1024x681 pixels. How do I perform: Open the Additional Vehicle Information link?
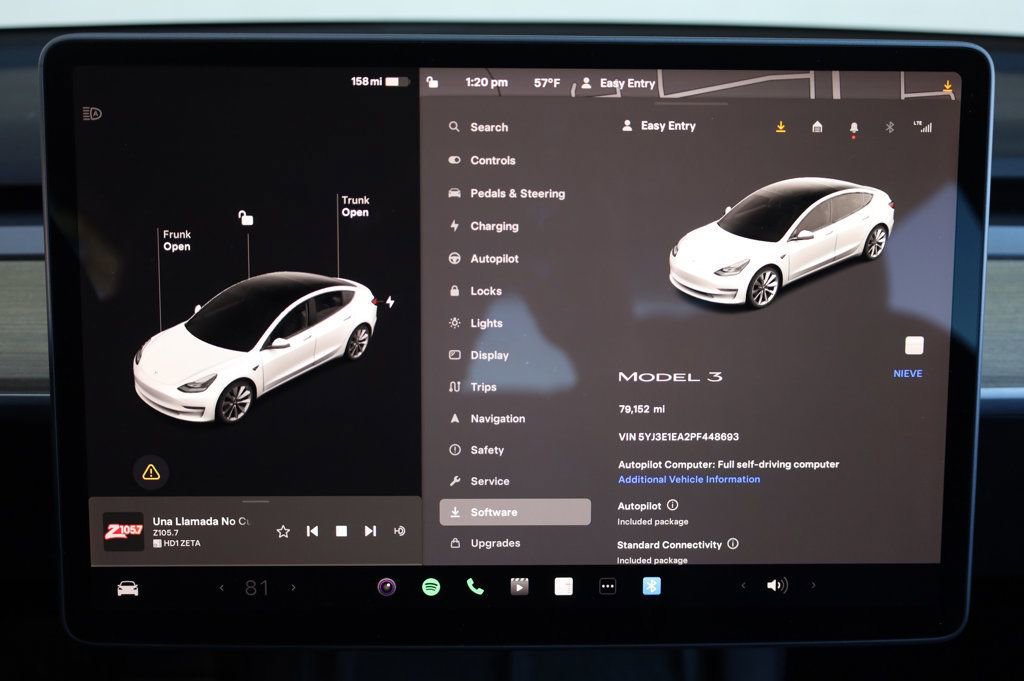coord(689,479)
